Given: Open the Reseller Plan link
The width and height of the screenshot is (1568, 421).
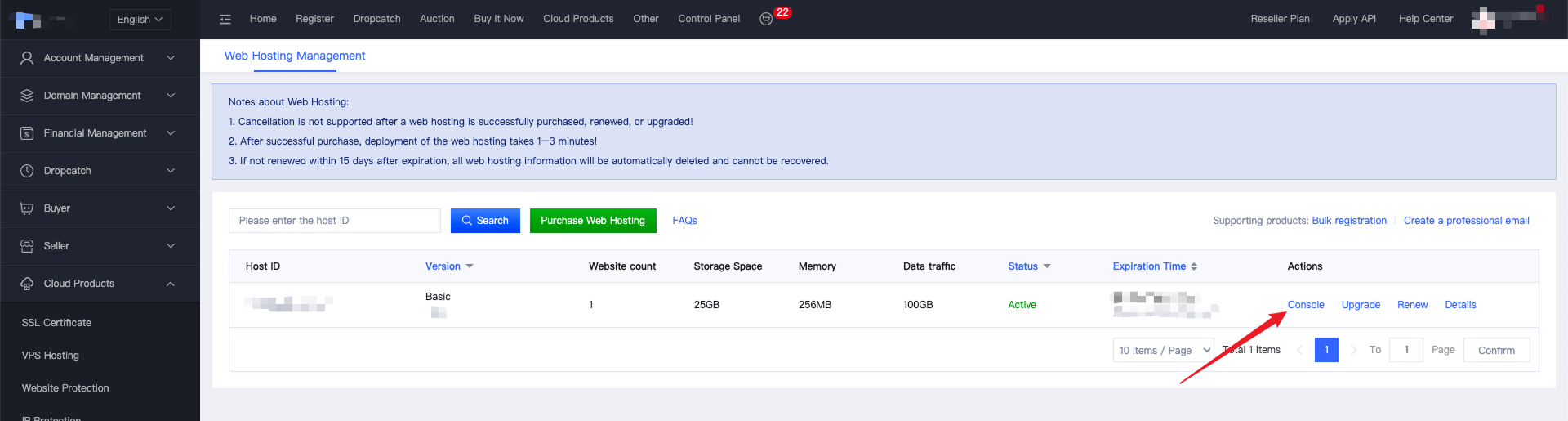Looking at the screenshot, I should click(1280, 19).
